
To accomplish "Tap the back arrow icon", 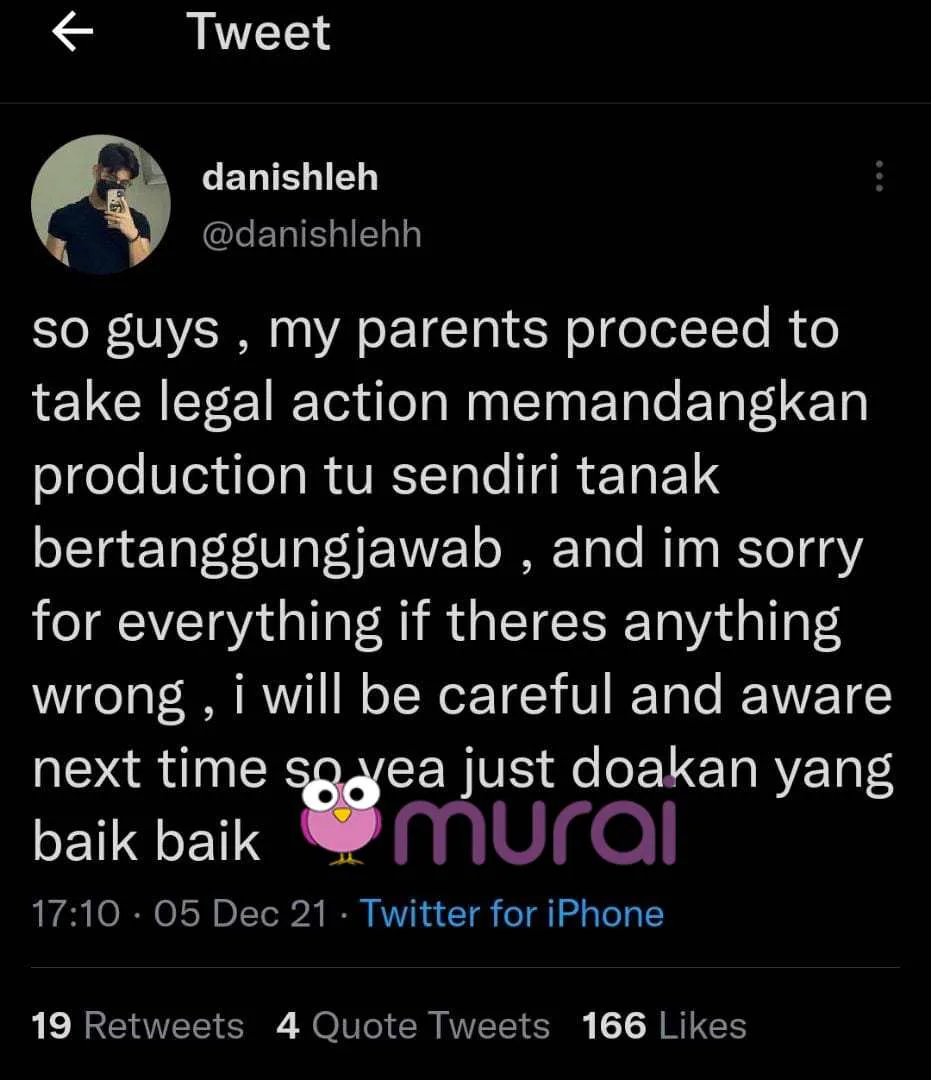I will pyautogui.click(x=72, y=33).
